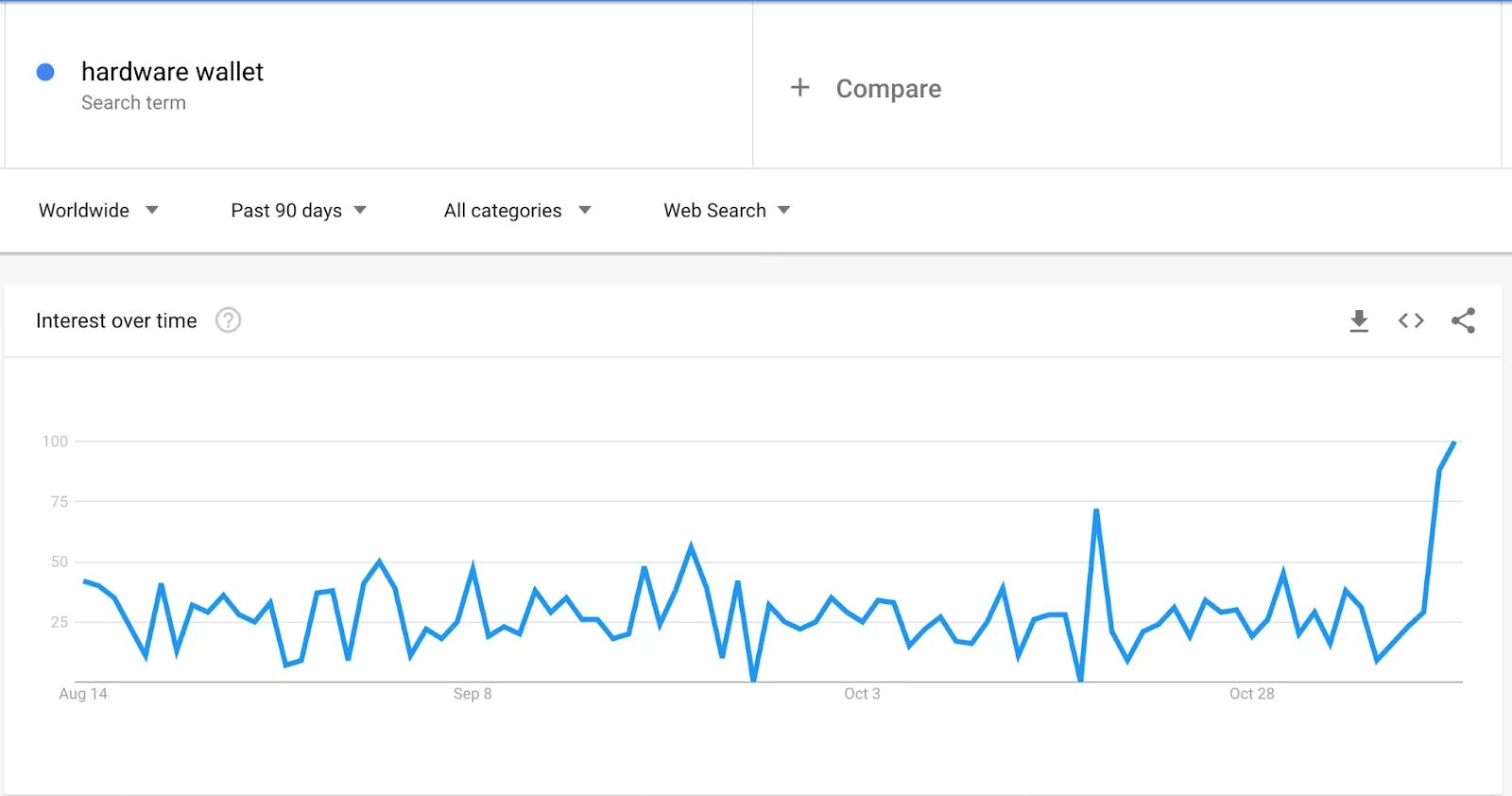Viewport: 1512px width, 796px height.
Task: Click the blue dot for hardware wallet
Action: click(45, 72)
